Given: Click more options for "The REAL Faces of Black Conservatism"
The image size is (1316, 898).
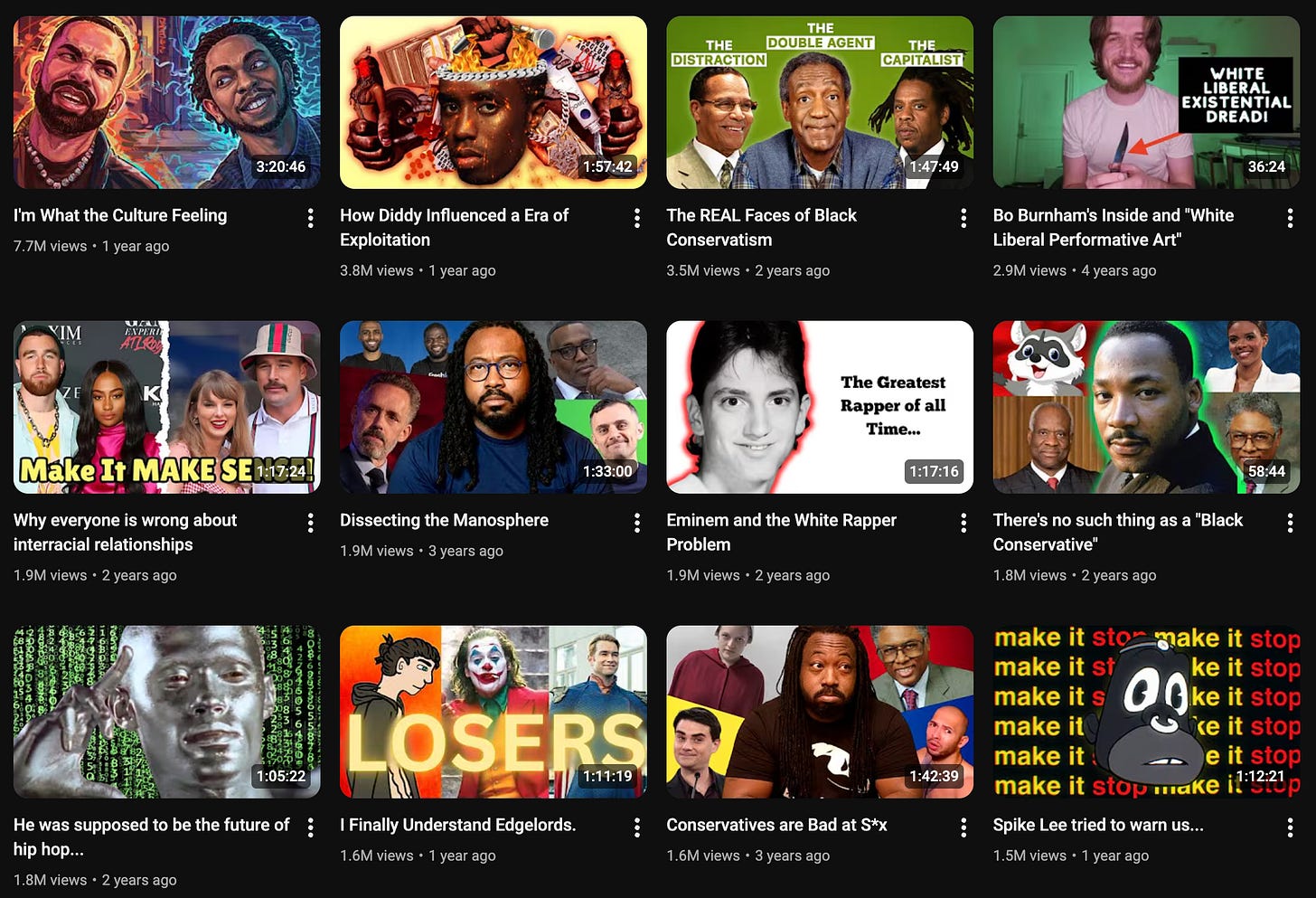Looking at the screenshot, I should 963,218.
